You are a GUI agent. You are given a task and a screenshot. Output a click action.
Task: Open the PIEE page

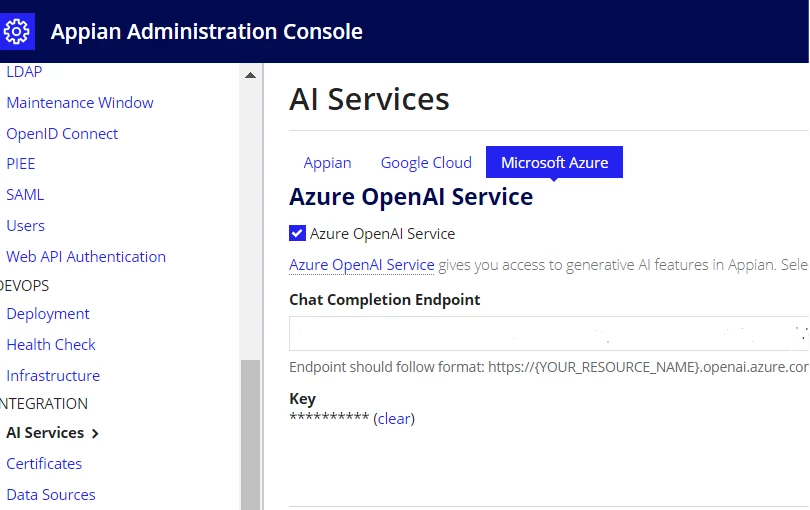(21, 164)
